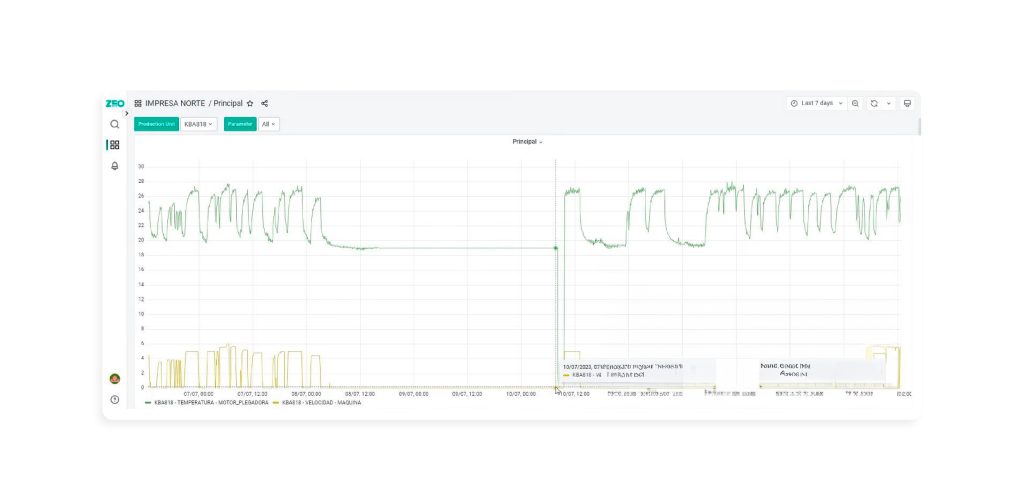
Task: Click the Principal dashboard title in breadcrumb
Action: point(228,103)
